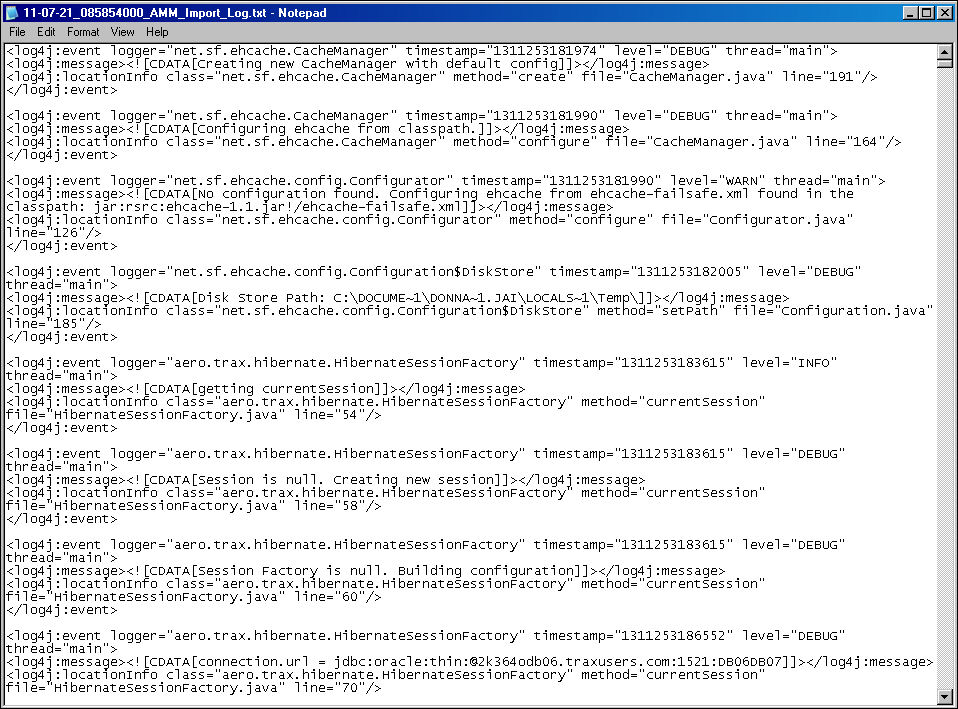Close the Notepad window
958x709 pixels.
[944, 13]
